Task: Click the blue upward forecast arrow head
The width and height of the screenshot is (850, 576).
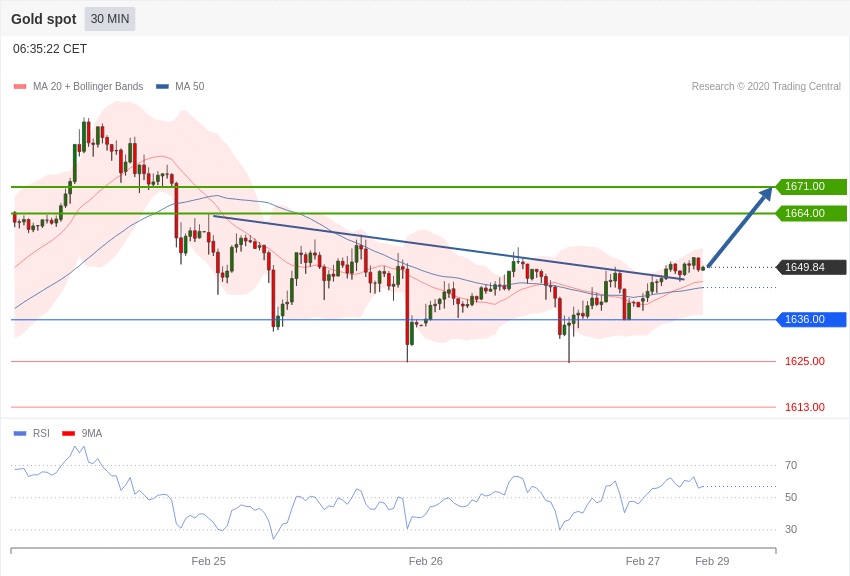Action: point(766,193)
